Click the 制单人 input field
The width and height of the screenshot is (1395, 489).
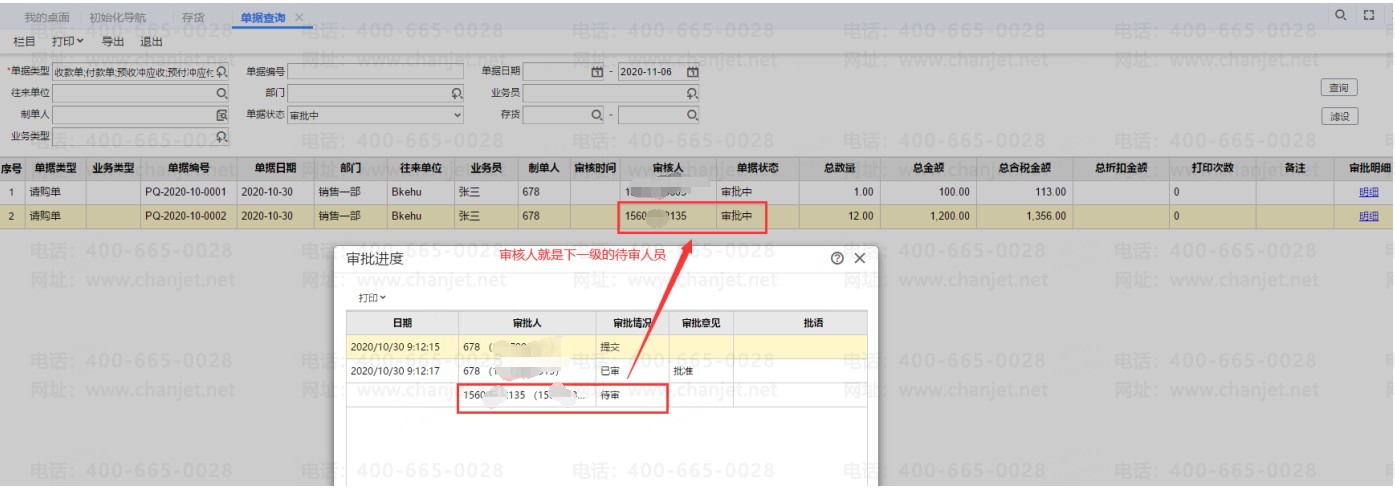click(x=141, y=115)
